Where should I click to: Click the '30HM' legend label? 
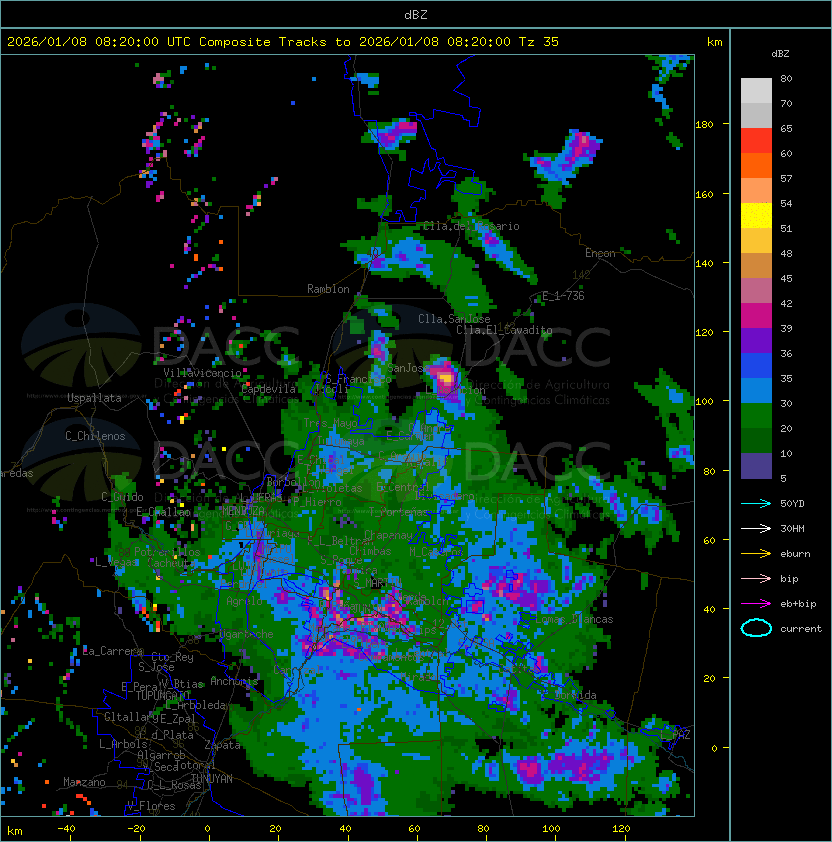click(792, 528)
